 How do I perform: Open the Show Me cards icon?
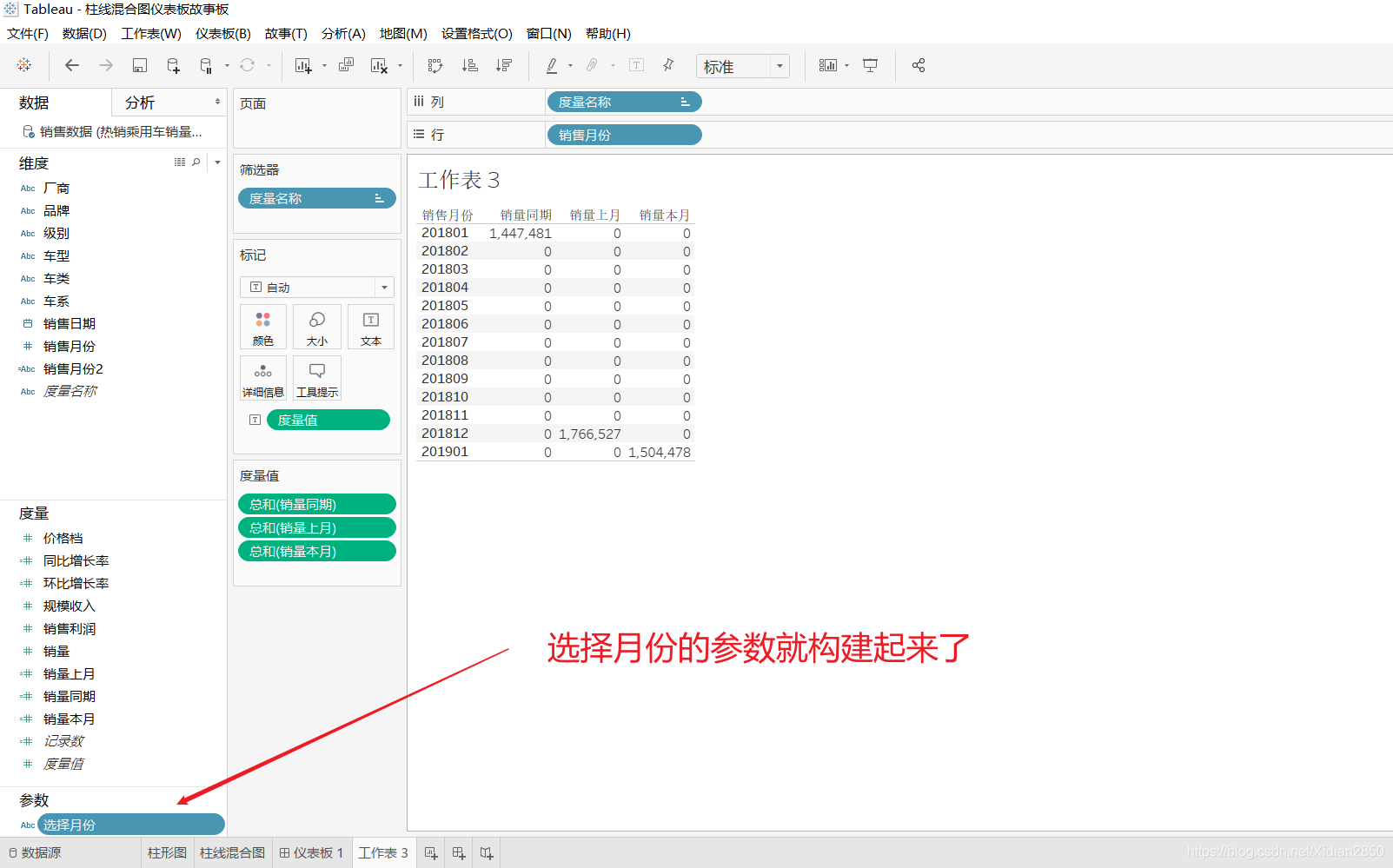pos(828,65)
